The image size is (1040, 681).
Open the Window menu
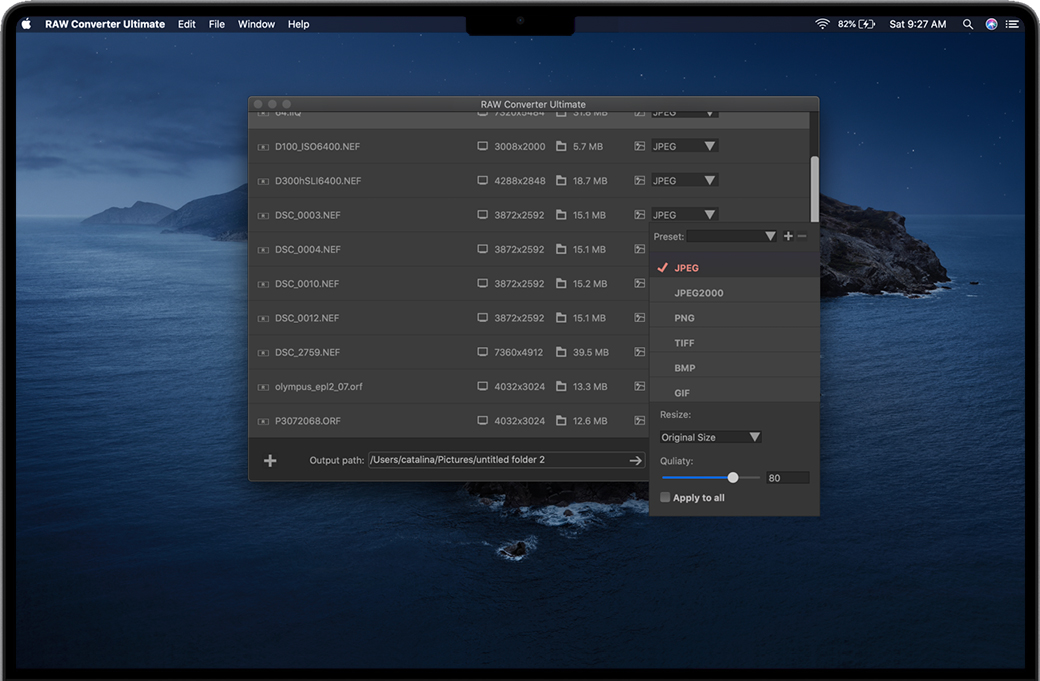click(x=256, y=24)
